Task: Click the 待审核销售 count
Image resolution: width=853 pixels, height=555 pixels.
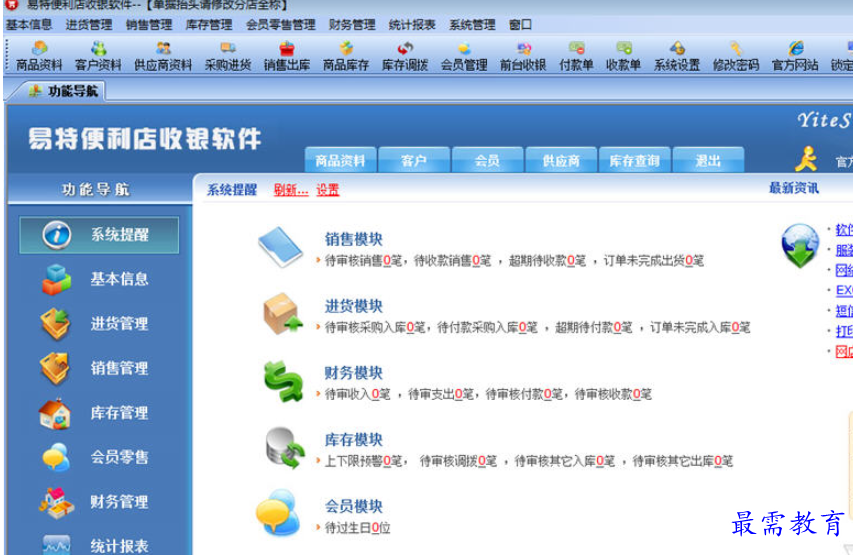Action: (x=387, y=261)
